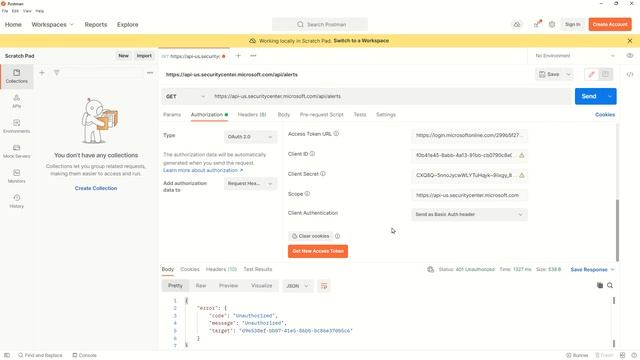Image resolution: width=640 pixels, height=360 pixels.
Task: Click the environment quick look eye icon
Action: click(x=630, y=56)
